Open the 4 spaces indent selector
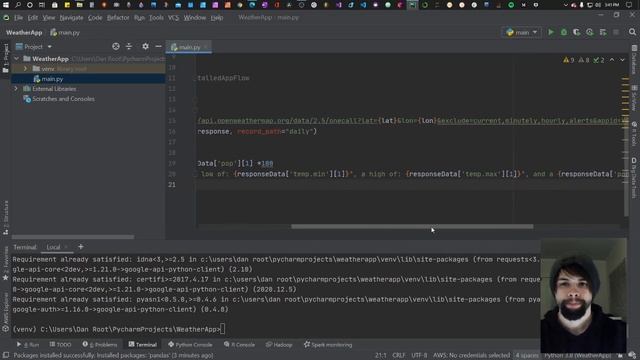This screenshot has width=640, height=360. [527, 356]
